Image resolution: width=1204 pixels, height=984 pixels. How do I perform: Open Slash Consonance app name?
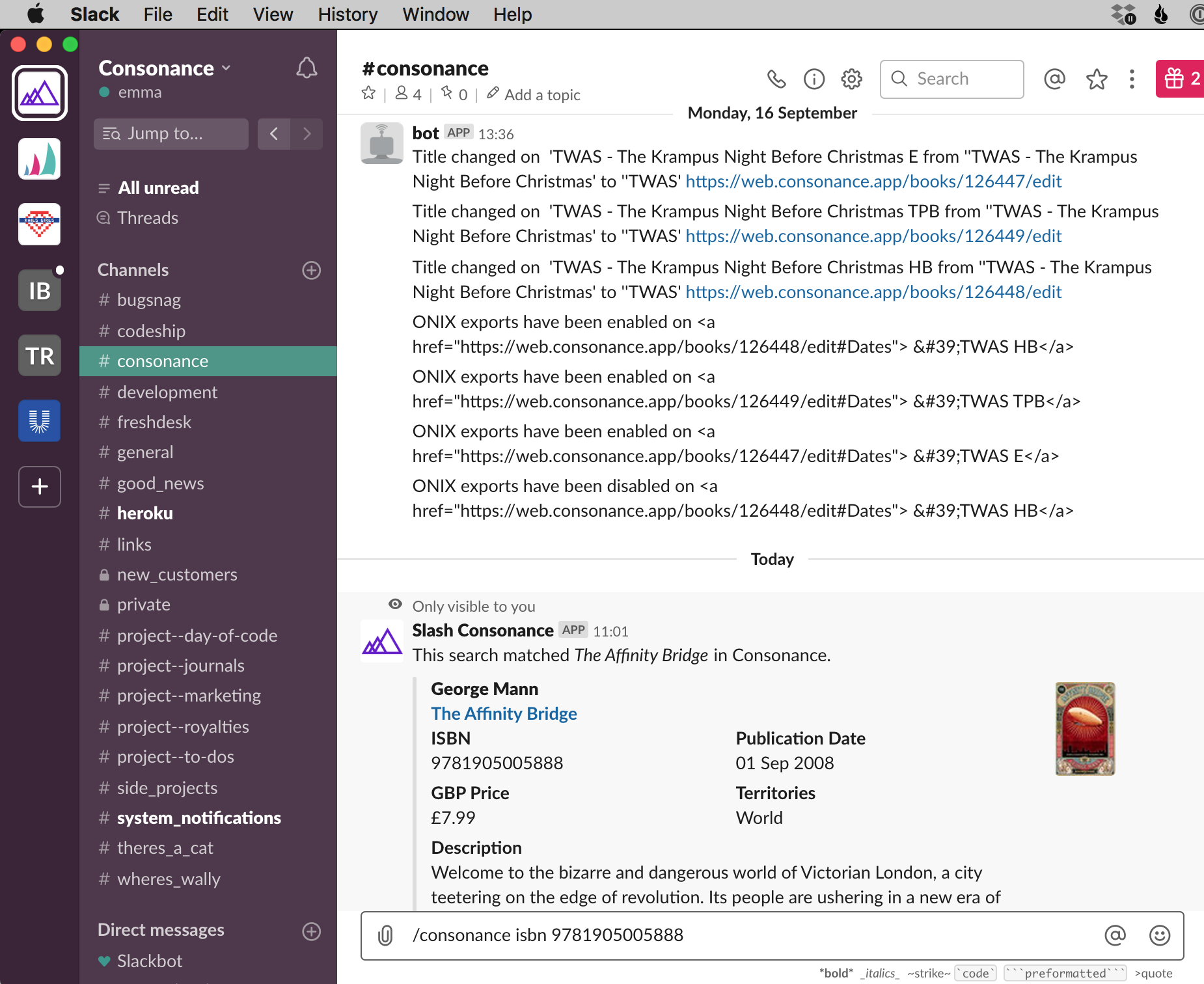[483, 631]
